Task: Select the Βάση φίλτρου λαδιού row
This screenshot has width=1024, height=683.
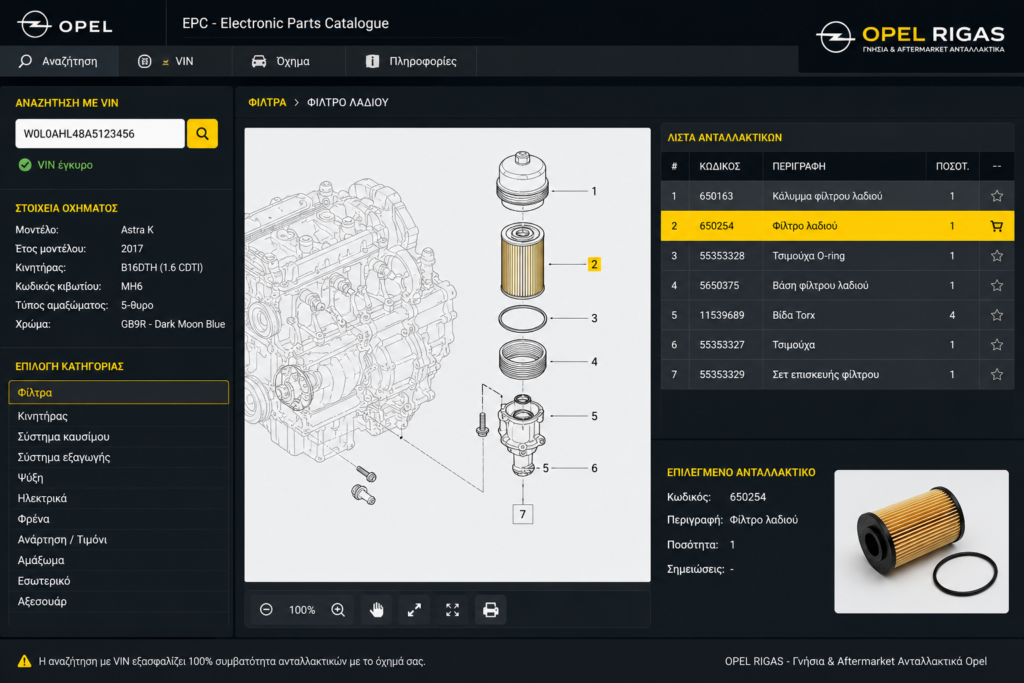Action: [837, 285]
